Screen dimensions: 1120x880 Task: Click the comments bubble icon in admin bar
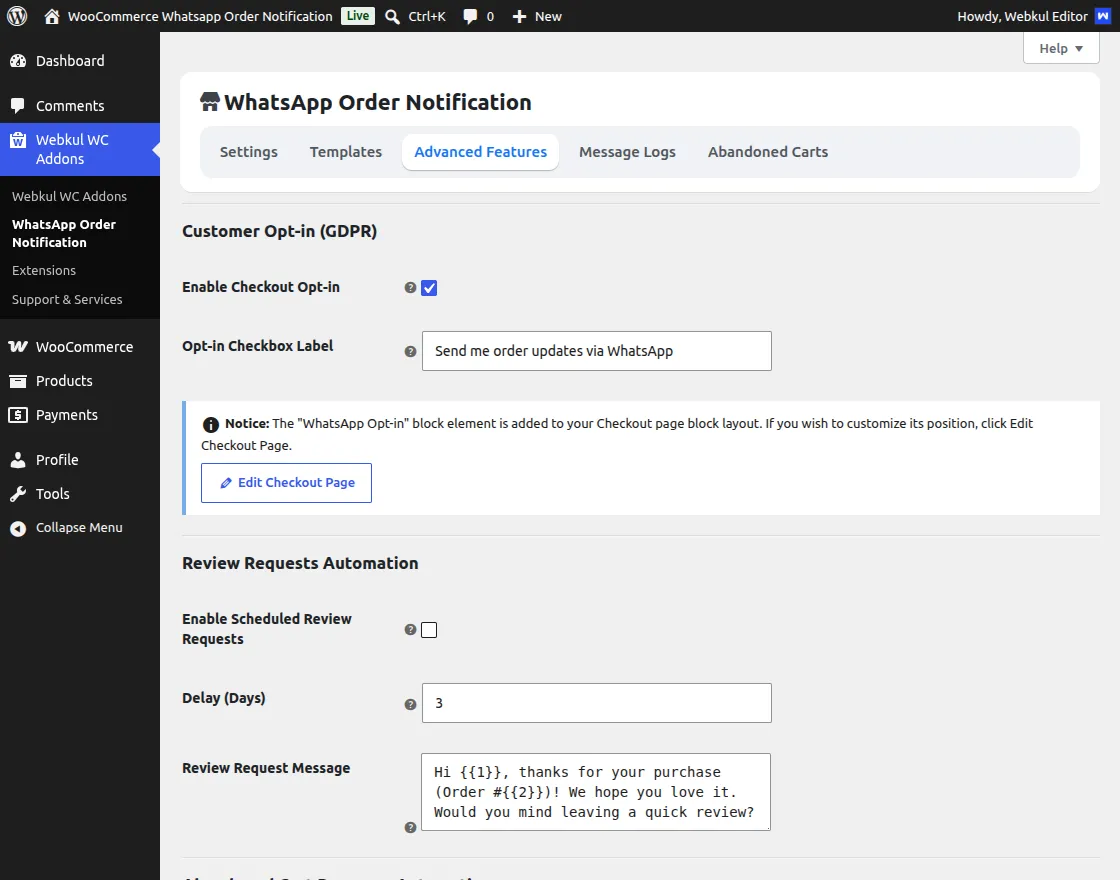(470, 16)
